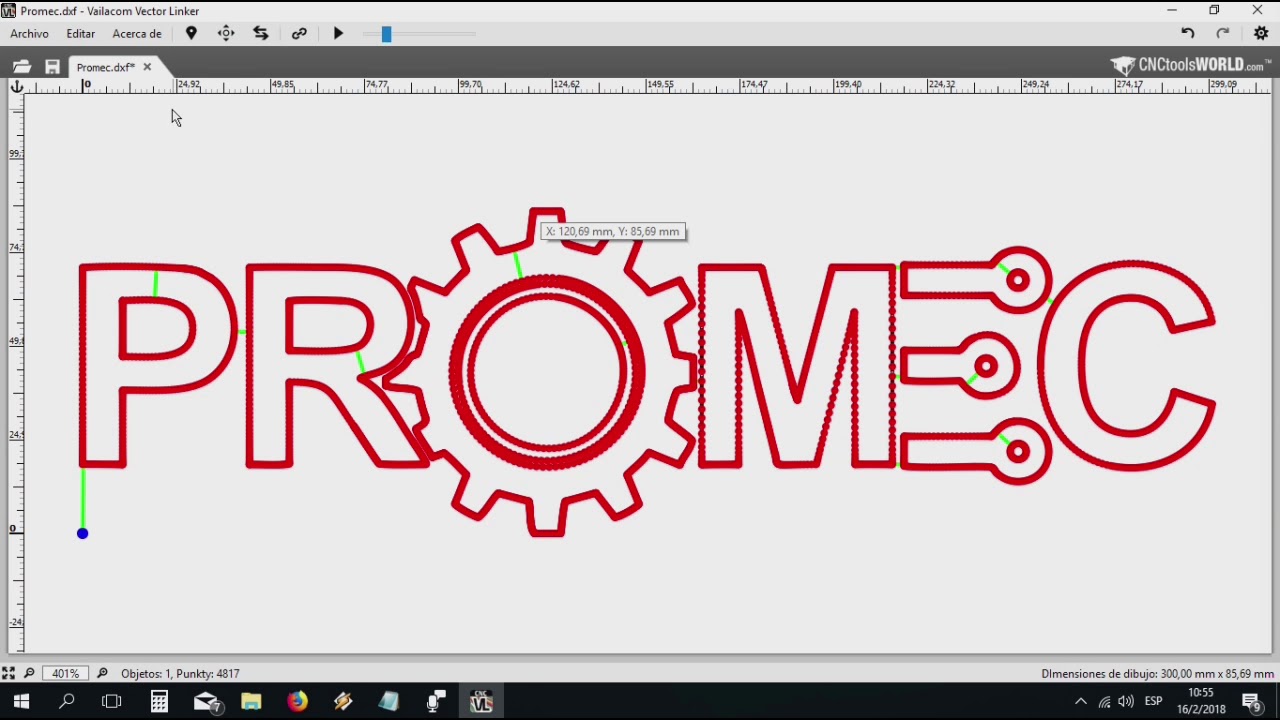
Task: Click the redo arrow icon
Action: tap(1223, 33)
